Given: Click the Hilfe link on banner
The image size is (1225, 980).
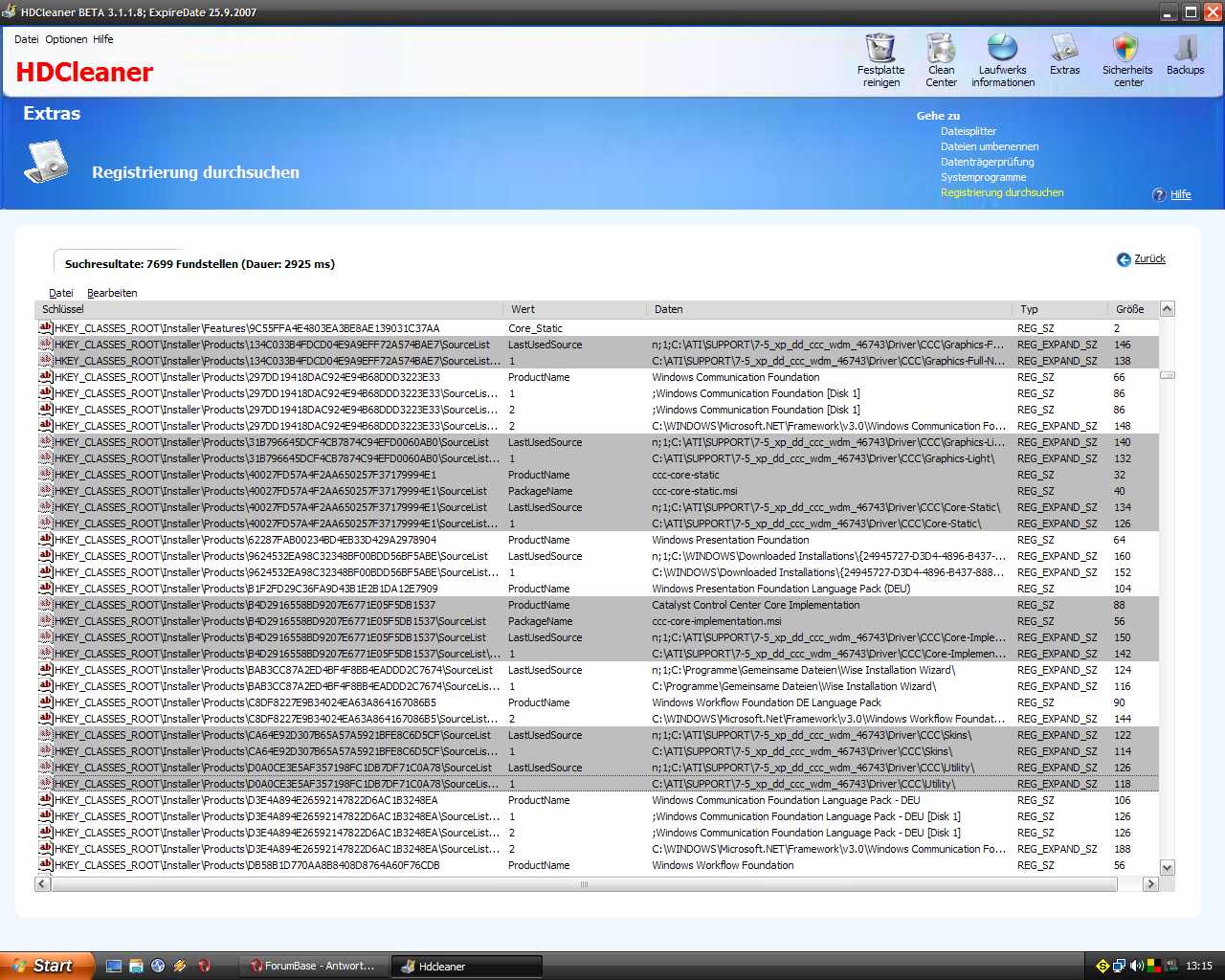Looking at the screenshot, I should tap(1181, 194).
